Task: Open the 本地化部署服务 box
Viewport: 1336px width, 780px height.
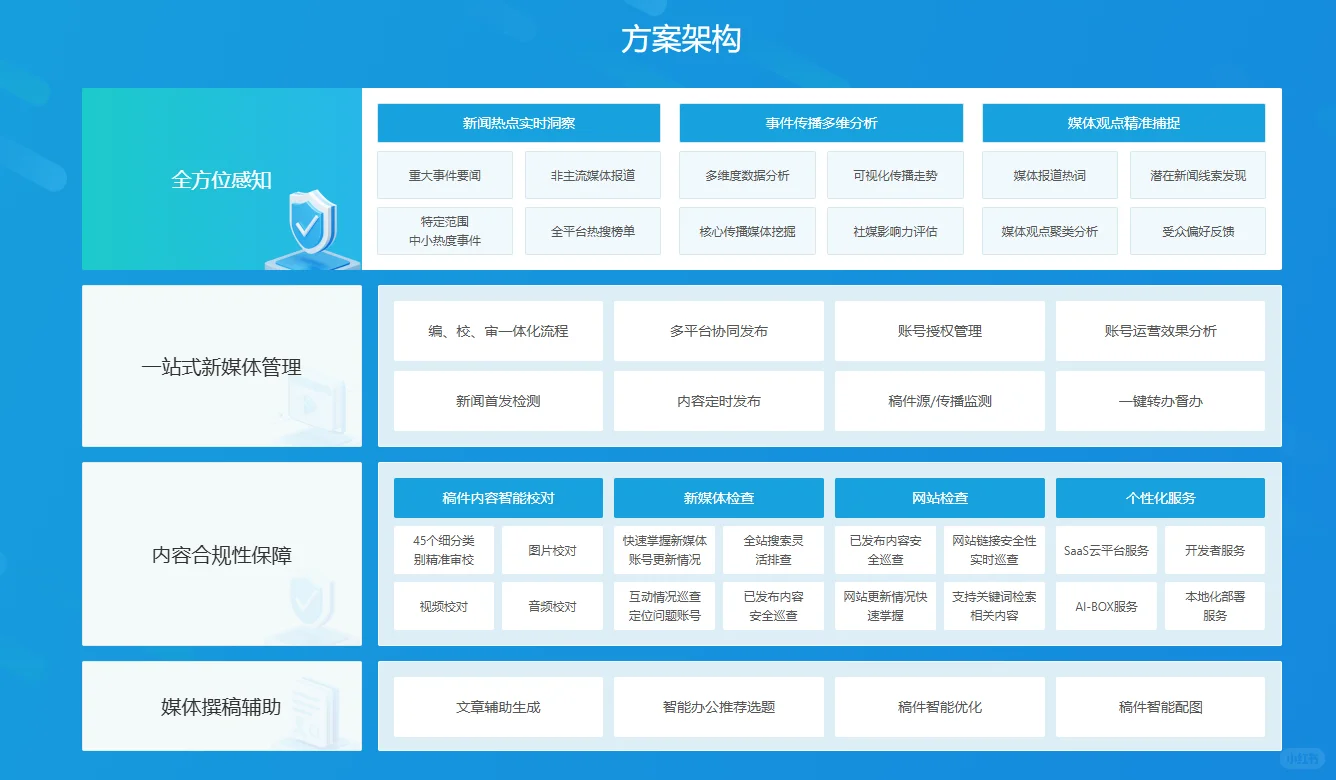Action: [x=1215, y=606]
